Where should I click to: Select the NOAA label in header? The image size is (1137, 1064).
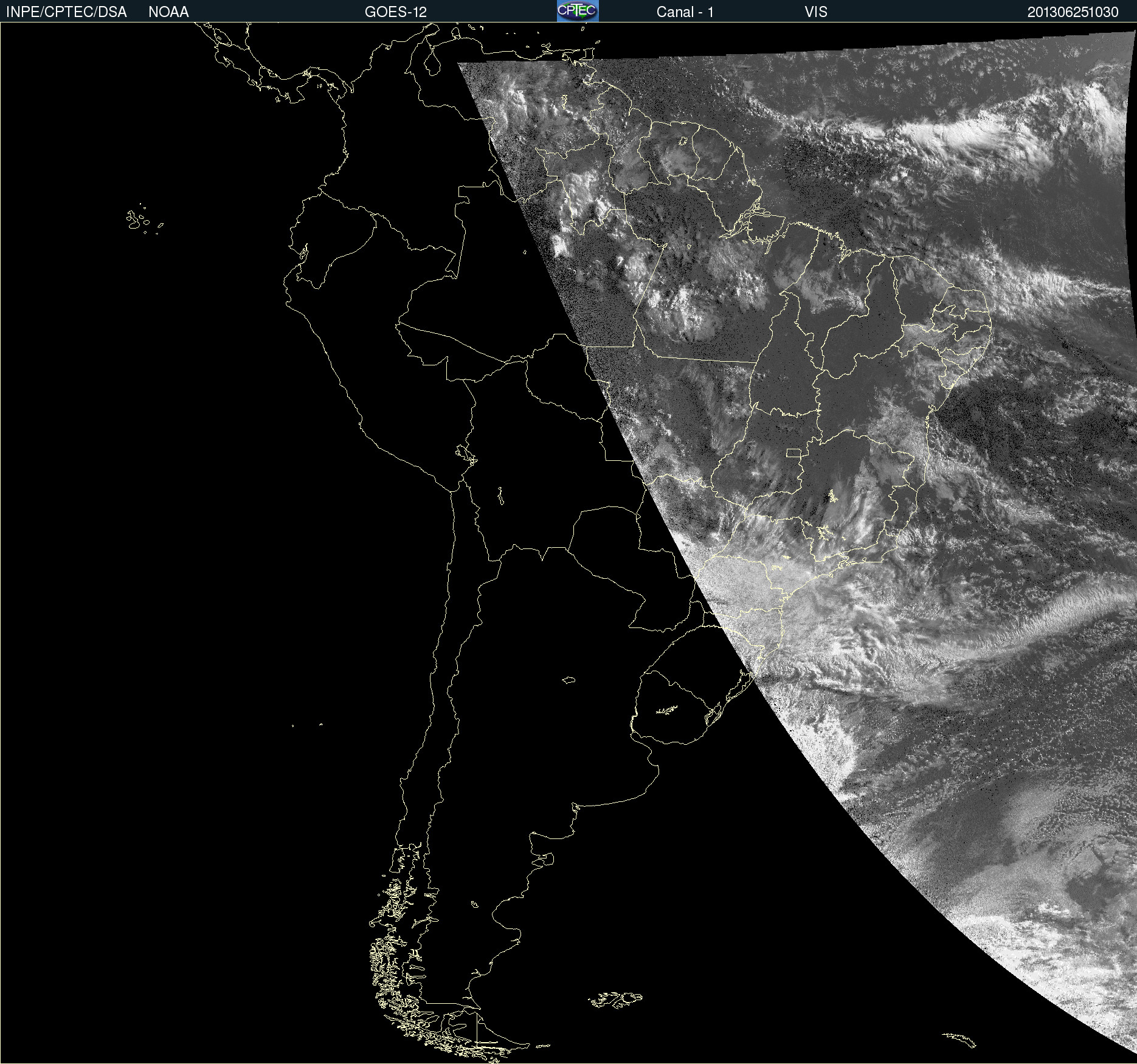[x=168, y=12]
